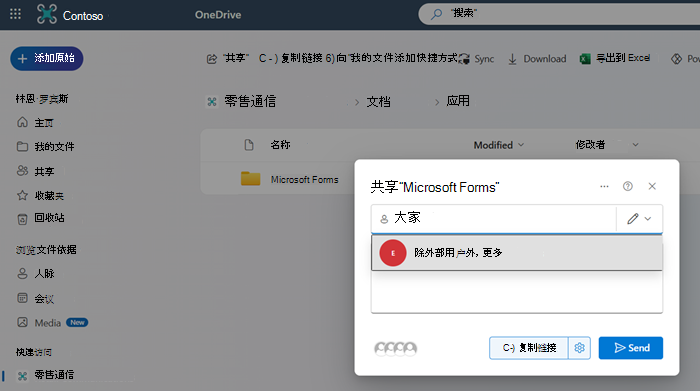
Task: Open the edit permission pencil dropdown
Action: [639, 218]
